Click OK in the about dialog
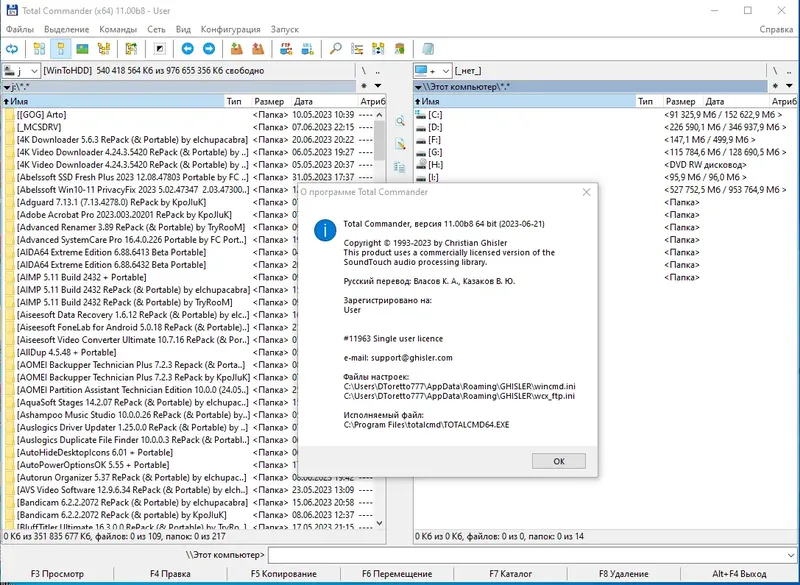The image size is (800, 585). coord(559,461)
